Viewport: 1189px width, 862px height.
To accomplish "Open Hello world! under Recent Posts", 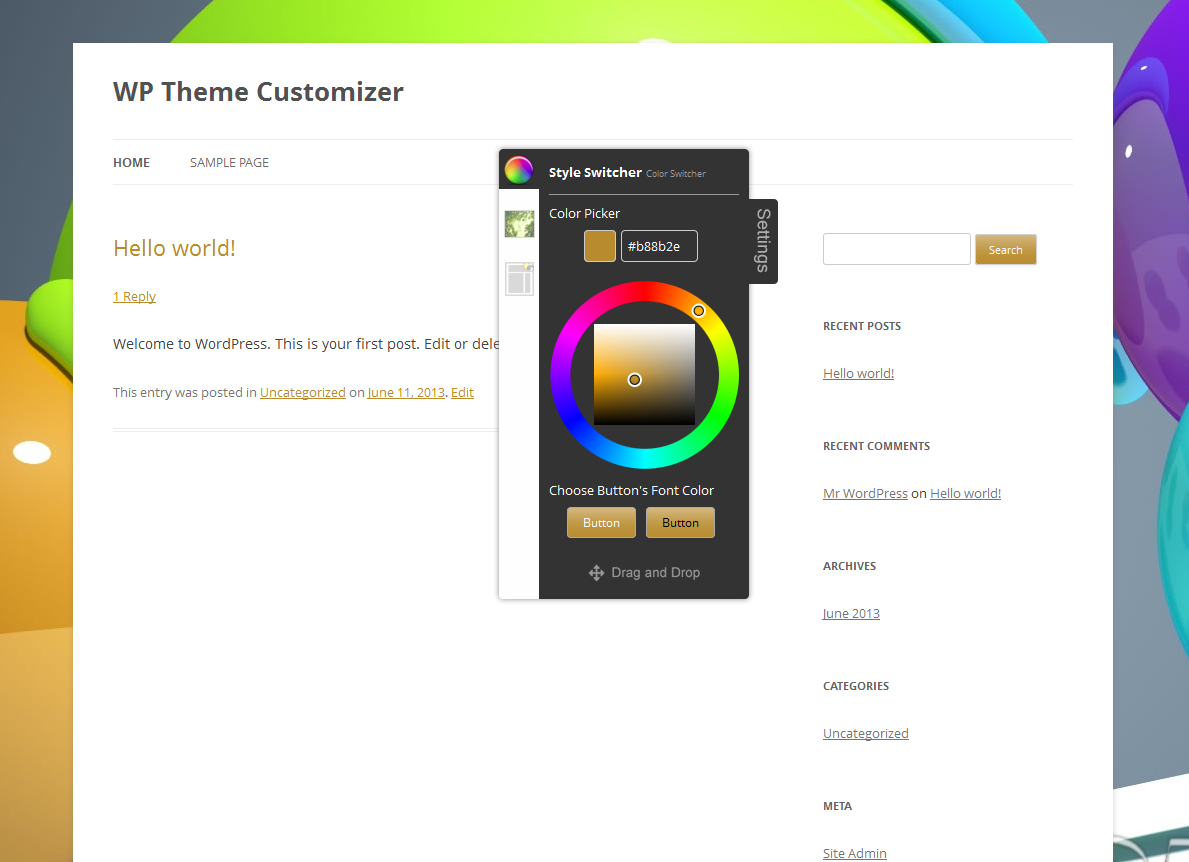I will click(x=858, y=374).
